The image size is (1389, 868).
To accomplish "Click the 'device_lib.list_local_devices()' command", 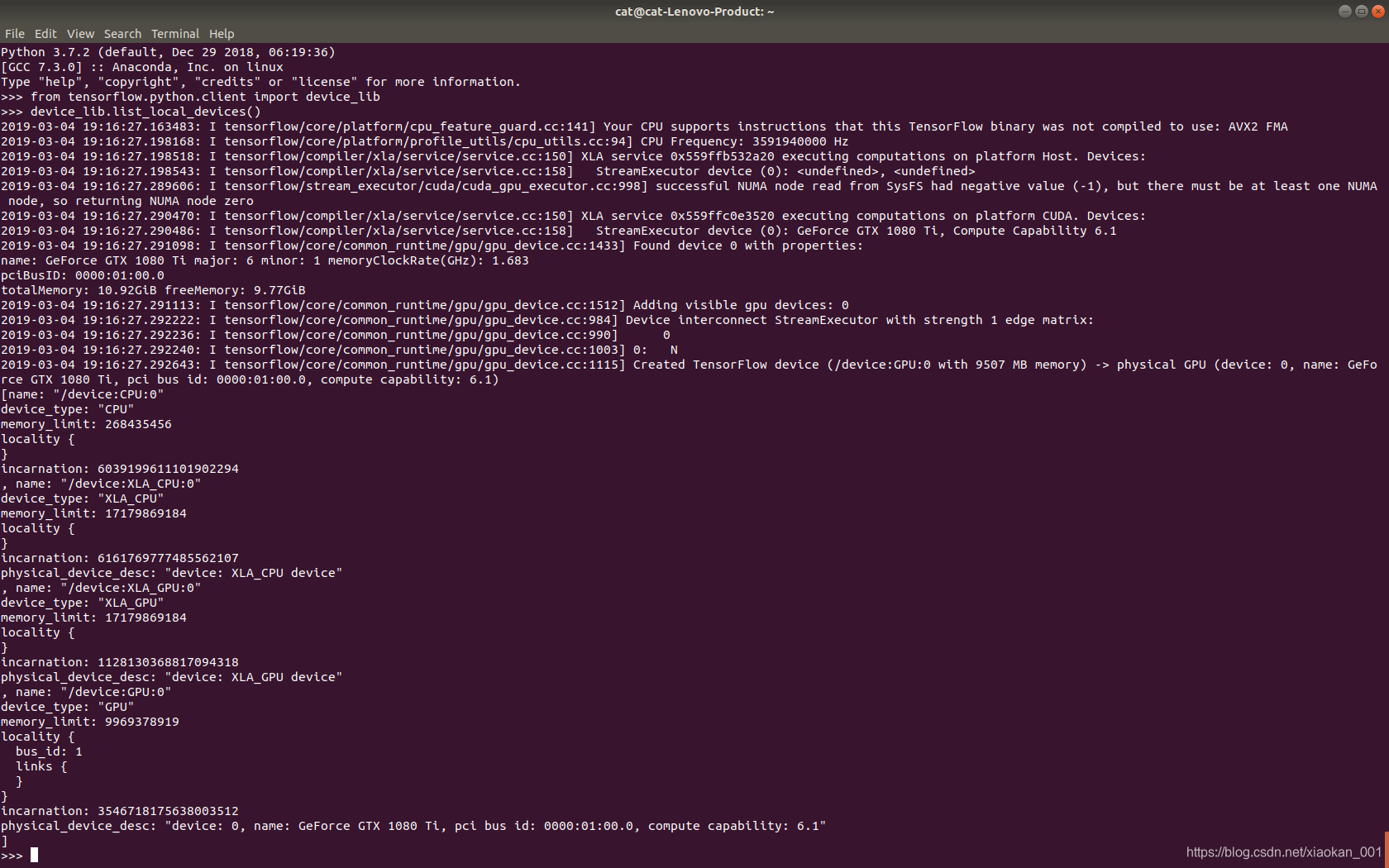I will pyautogui.click(x=146, y=112).
